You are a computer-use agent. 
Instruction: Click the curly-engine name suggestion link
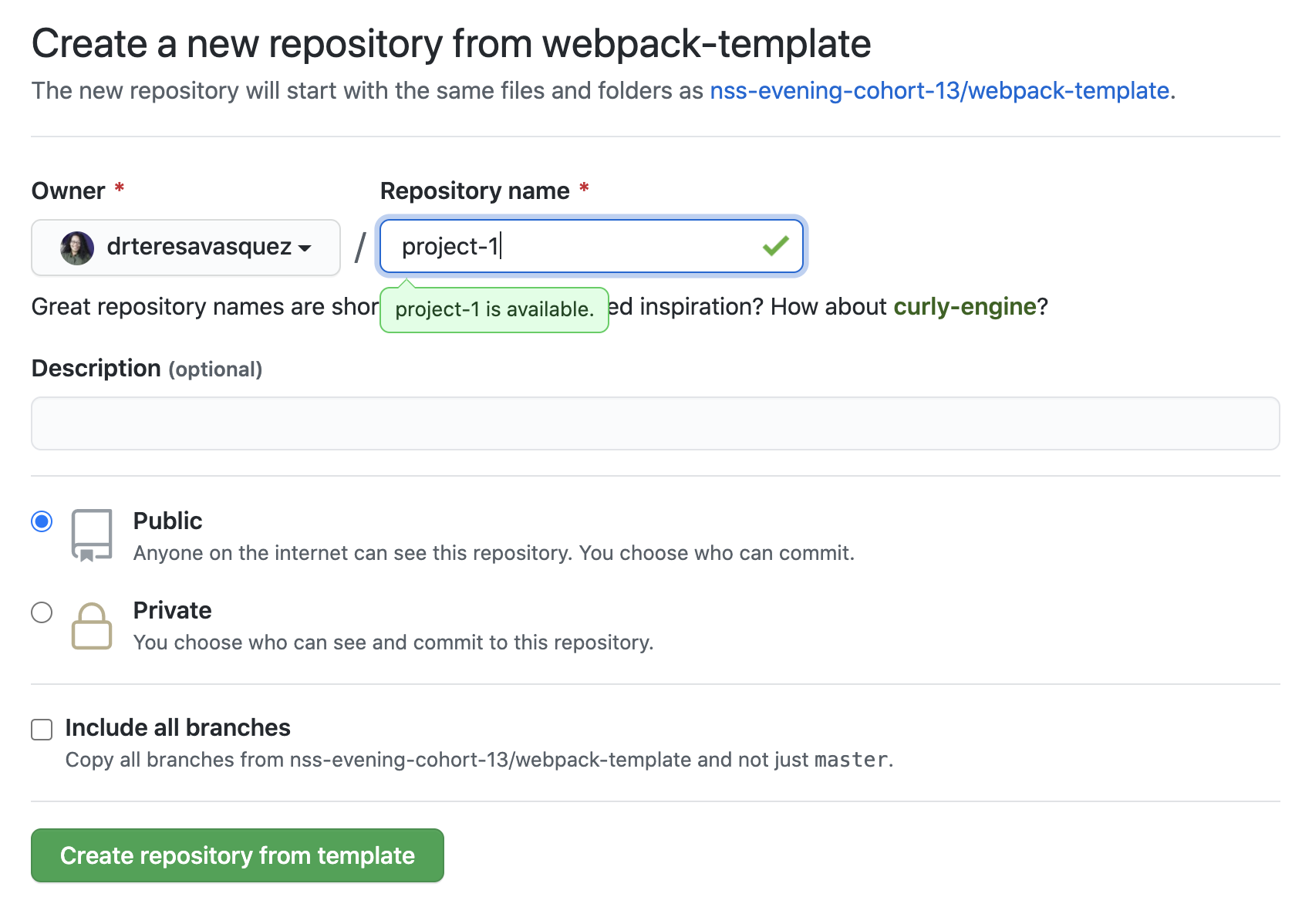pyautogui.click(x=965, y=306)
